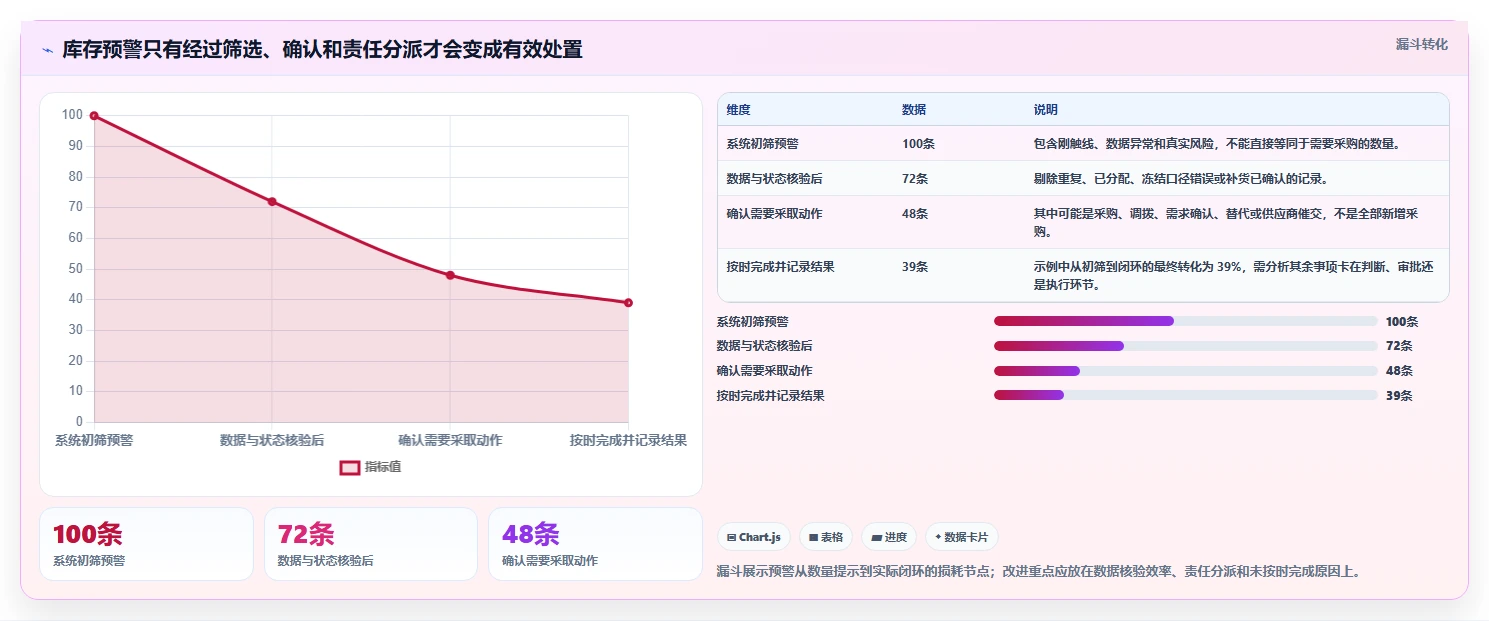
Task: Click the main title about 库存预警
Action: pyautogui.click(x=322, y=50)
